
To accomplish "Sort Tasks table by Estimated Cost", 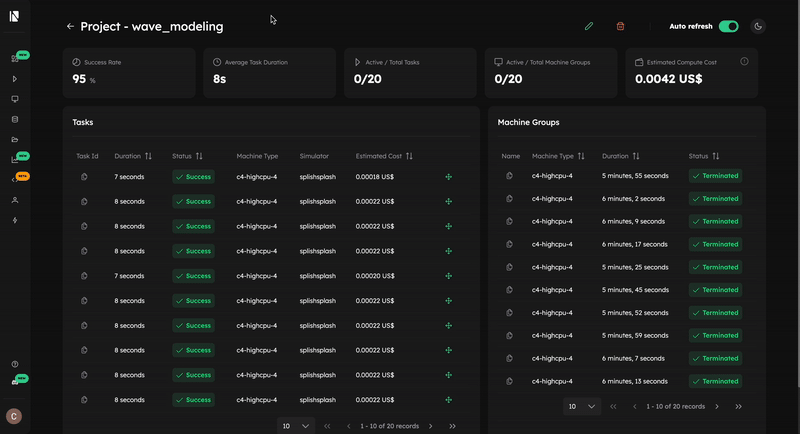I will pos(409,156).
